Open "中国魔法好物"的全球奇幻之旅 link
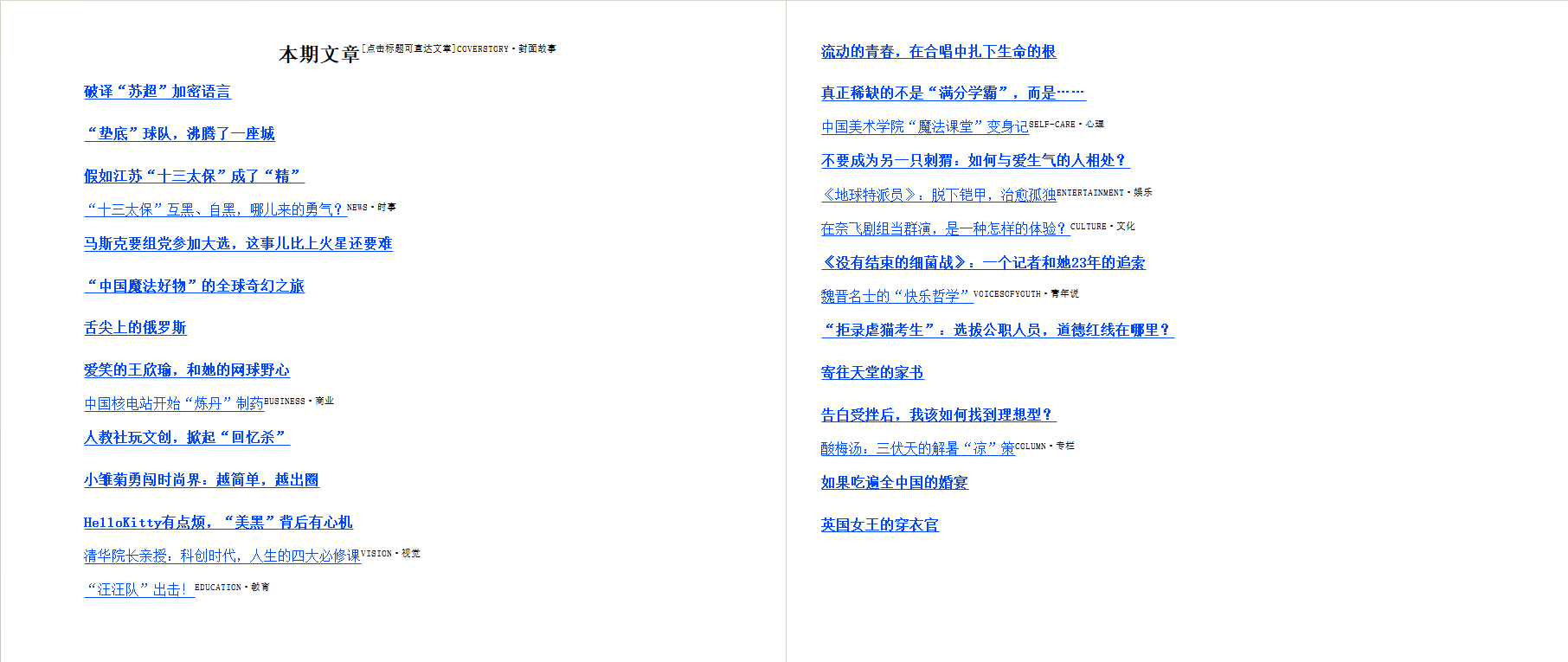Viewport: 1568px width, 662px height. (x=194, y=286)
